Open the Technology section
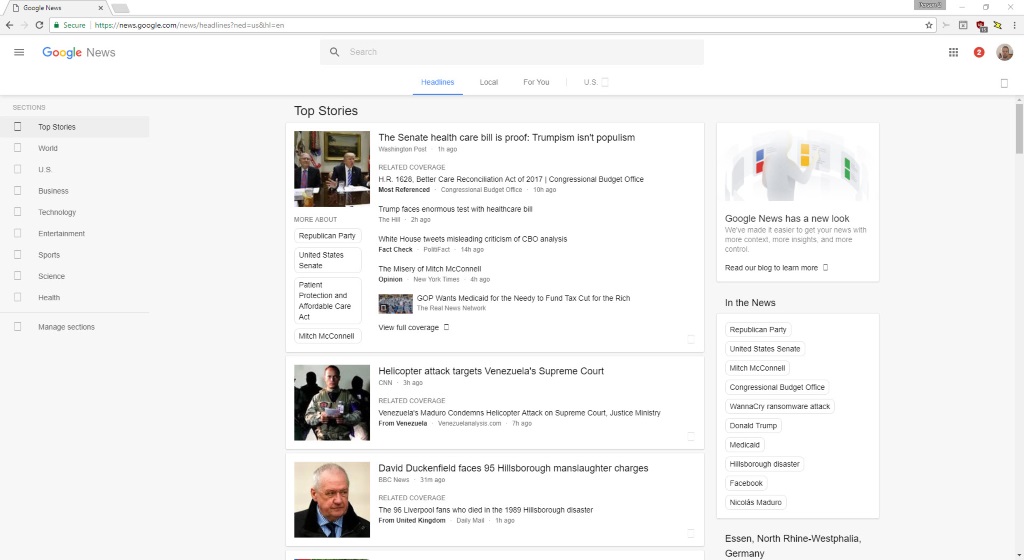Viewport: 1024px width, 560px height. 74,212
